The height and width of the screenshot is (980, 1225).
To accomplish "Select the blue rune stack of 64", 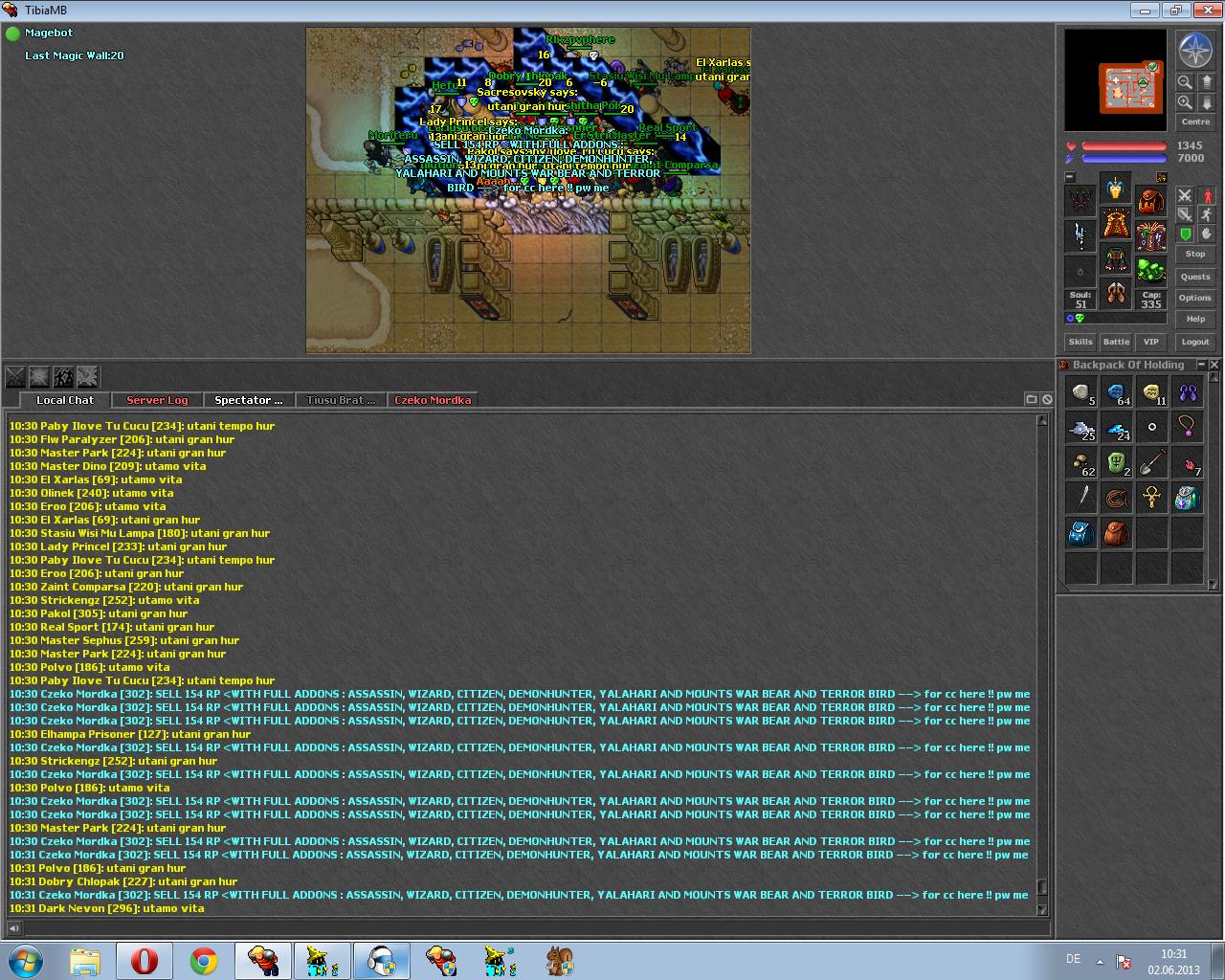I will click(x=1116, y=393).
